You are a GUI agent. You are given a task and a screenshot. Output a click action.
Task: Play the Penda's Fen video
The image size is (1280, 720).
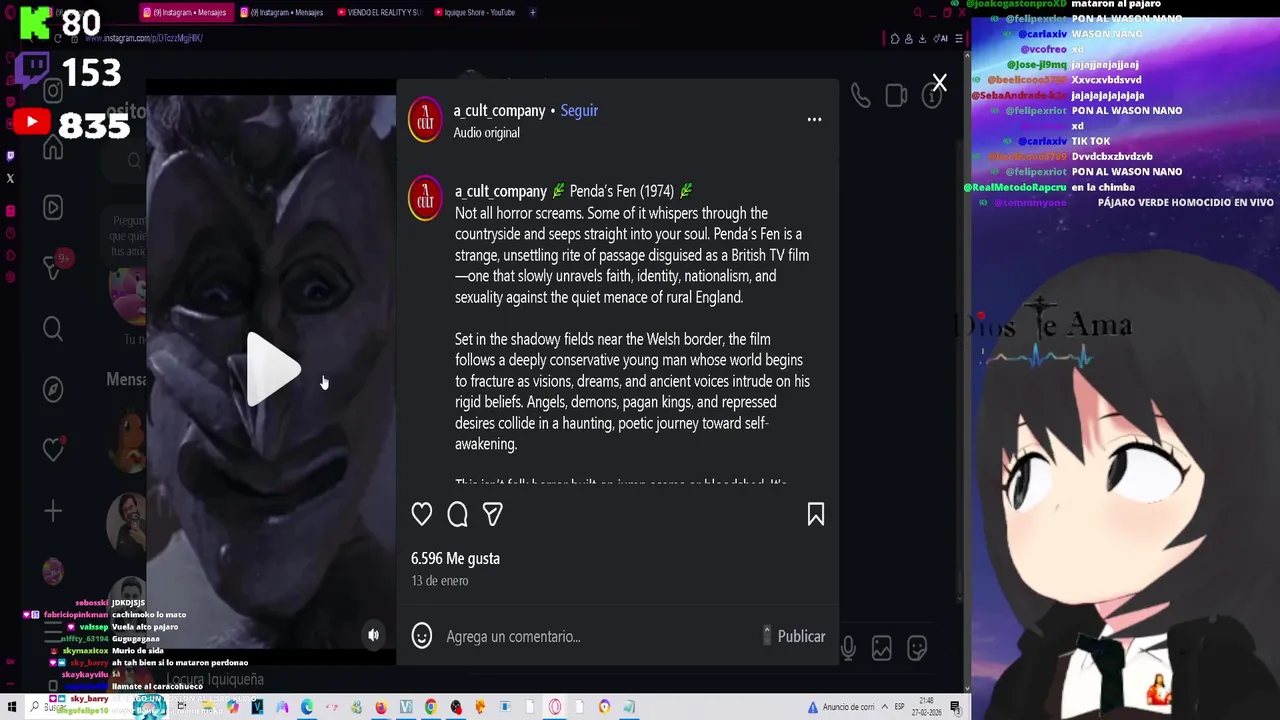273,370
